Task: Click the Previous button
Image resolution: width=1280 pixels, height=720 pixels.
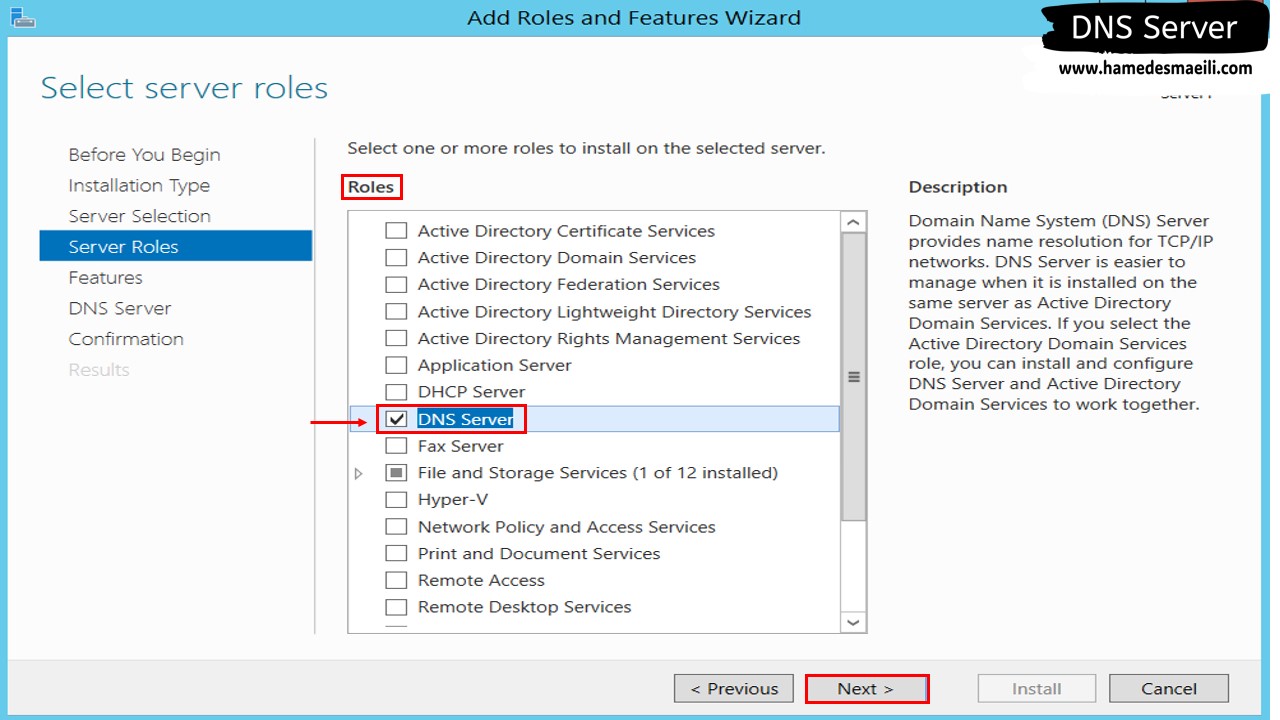Action: [734, 689]
